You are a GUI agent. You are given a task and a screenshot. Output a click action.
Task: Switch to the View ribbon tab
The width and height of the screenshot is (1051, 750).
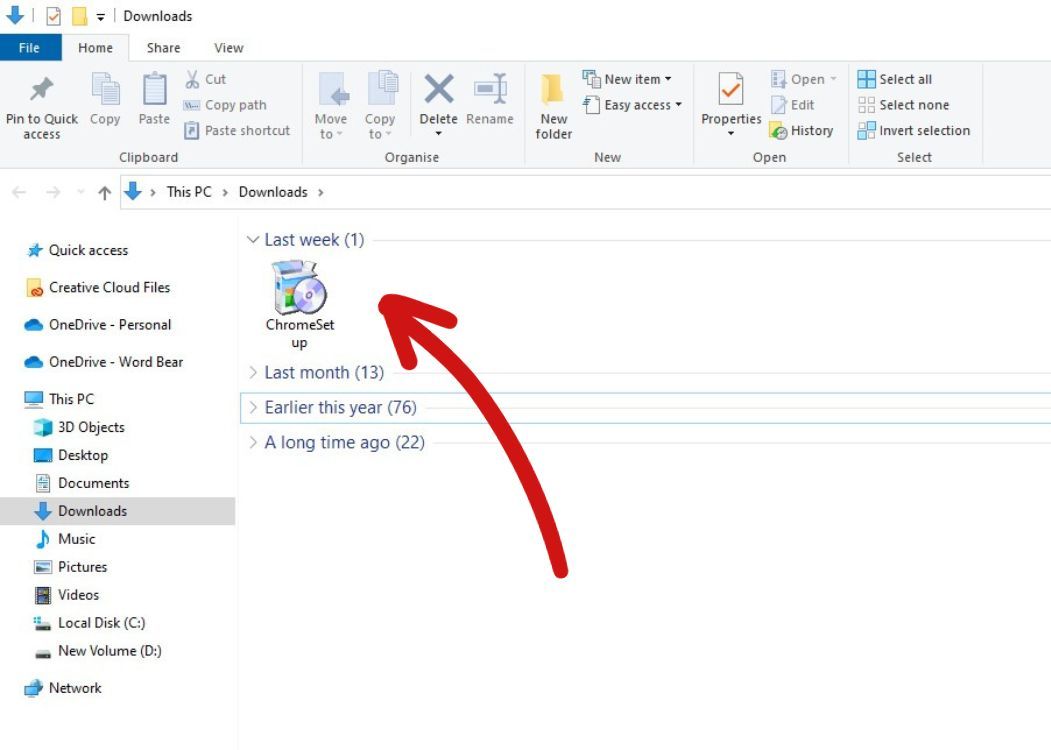(228, 47)
